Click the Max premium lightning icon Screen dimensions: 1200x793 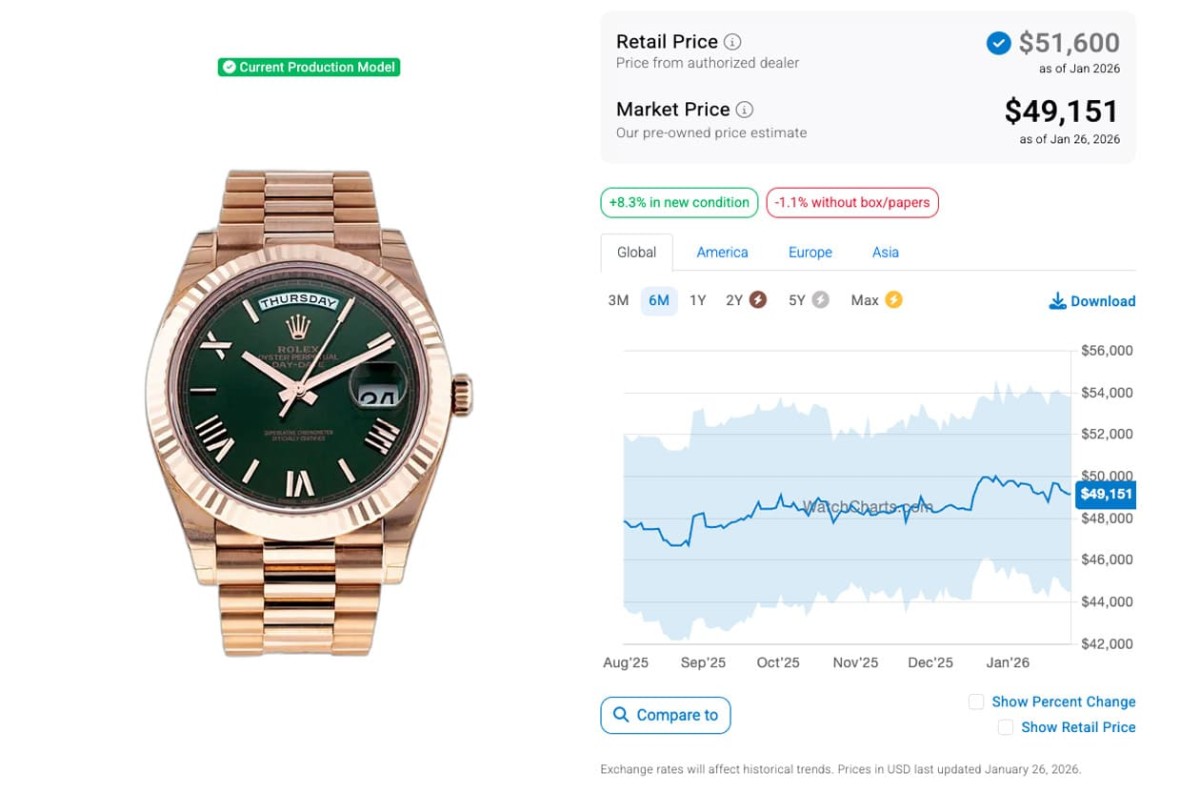[893, 300]
